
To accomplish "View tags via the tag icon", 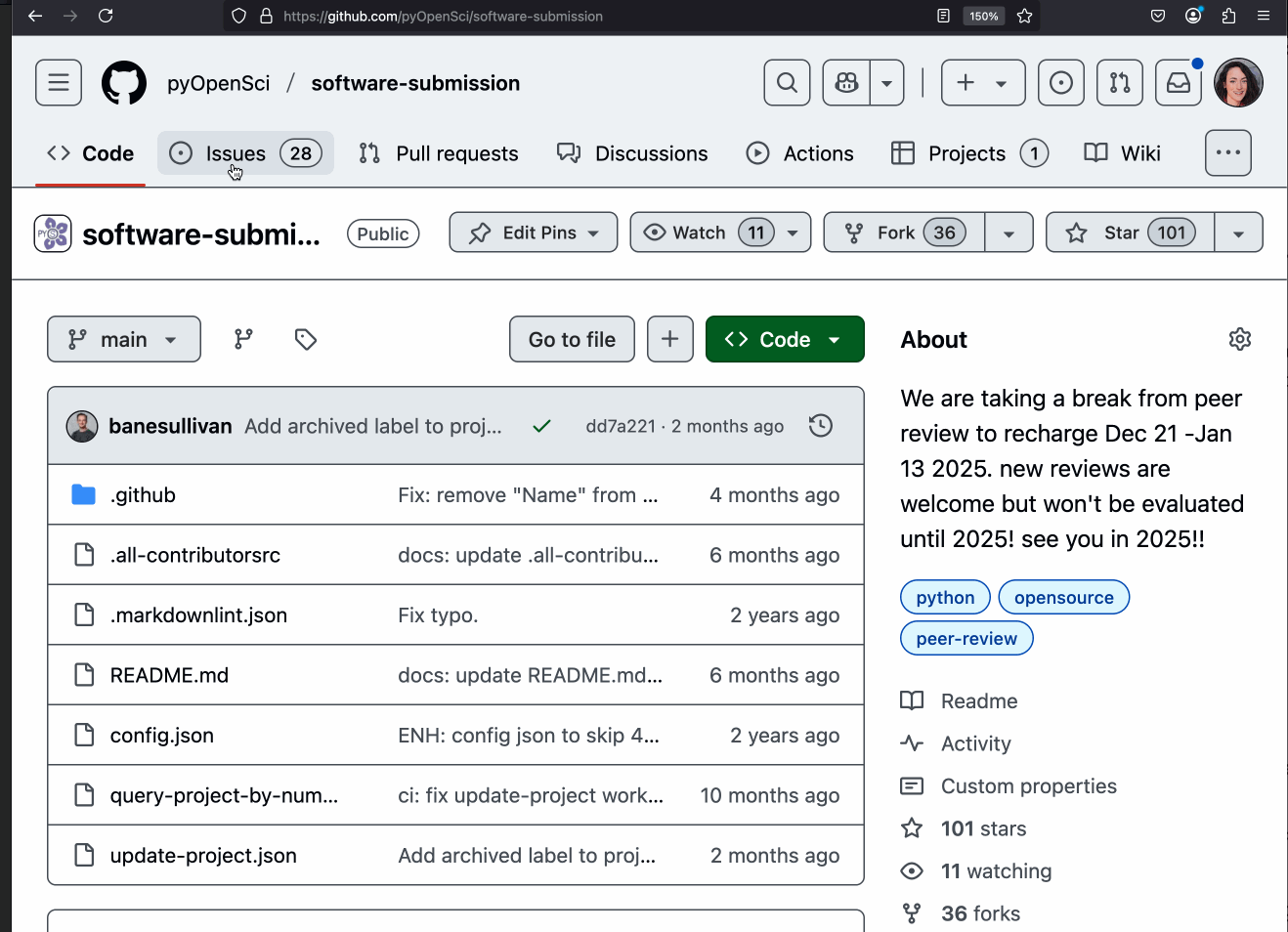I will coord(306,339).
